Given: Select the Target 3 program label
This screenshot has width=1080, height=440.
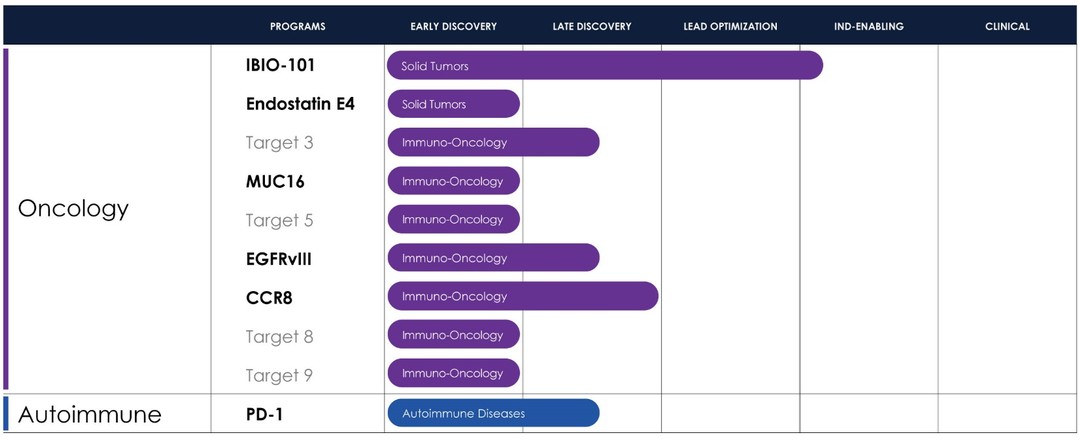Looking at the screenshot, I should pos(279,143).
